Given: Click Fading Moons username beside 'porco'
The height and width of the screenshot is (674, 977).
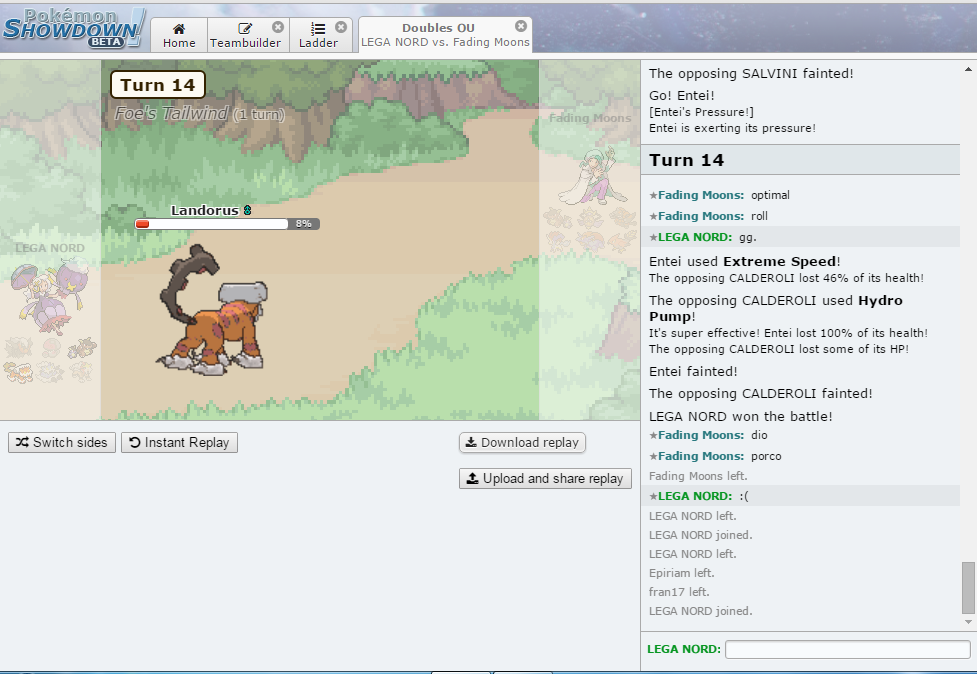Looking at the screenshot, I should tap(700, 456).
